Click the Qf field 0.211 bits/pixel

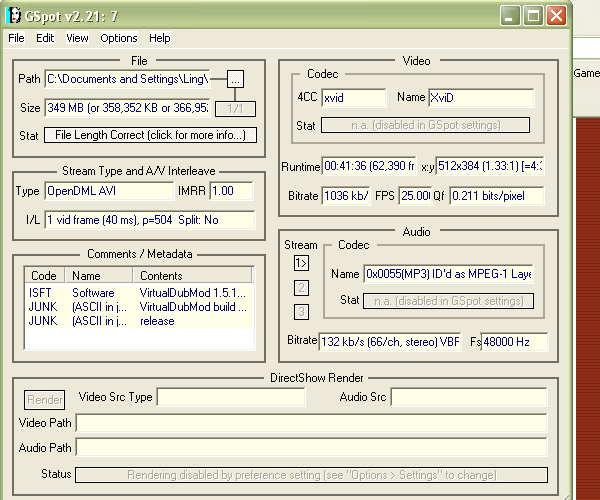tap(497, 196)
